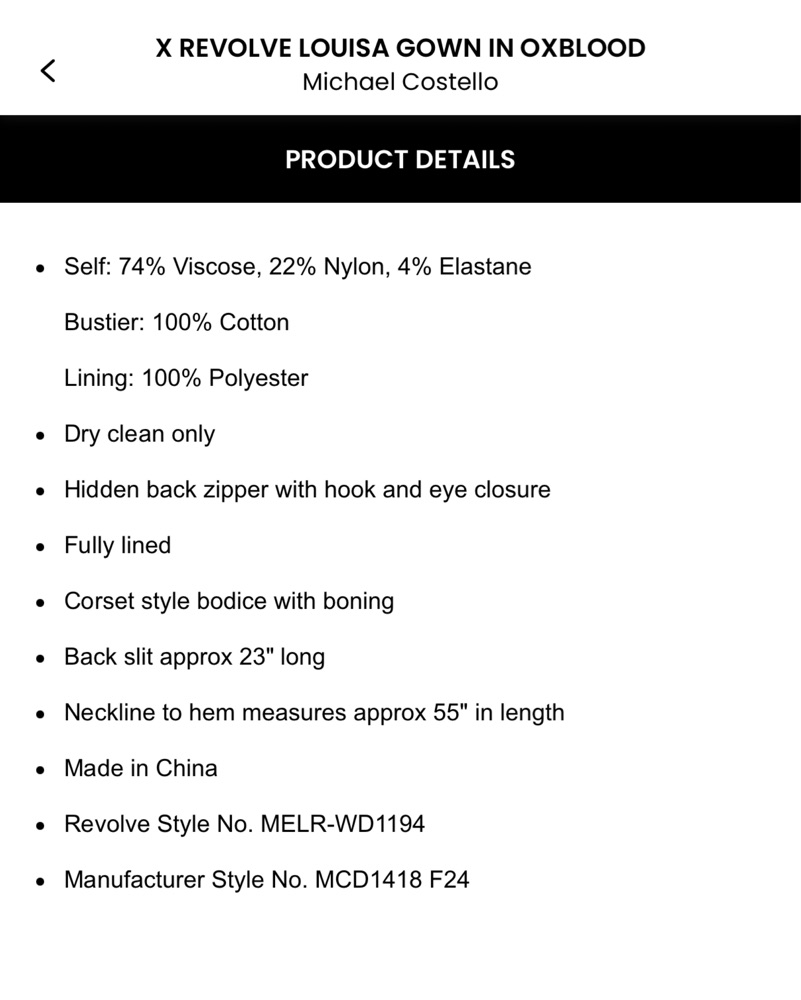801x1000 pixels.
Task: Tap the back arrow icon
Action: (47, 71)
